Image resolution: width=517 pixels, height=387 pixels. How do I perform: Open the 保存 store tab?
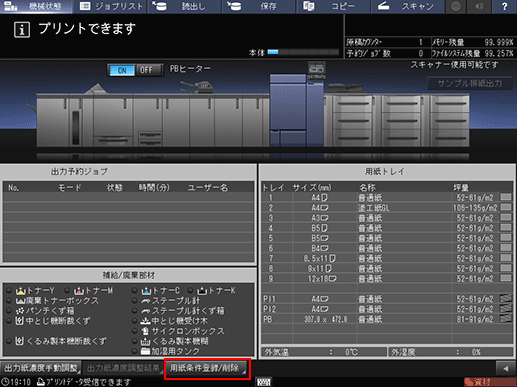pos(259,6)
